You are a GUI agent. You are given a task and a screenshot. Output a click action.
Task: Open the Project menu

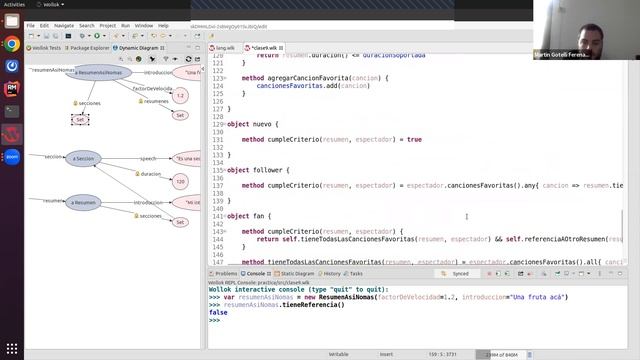point(108,26)
